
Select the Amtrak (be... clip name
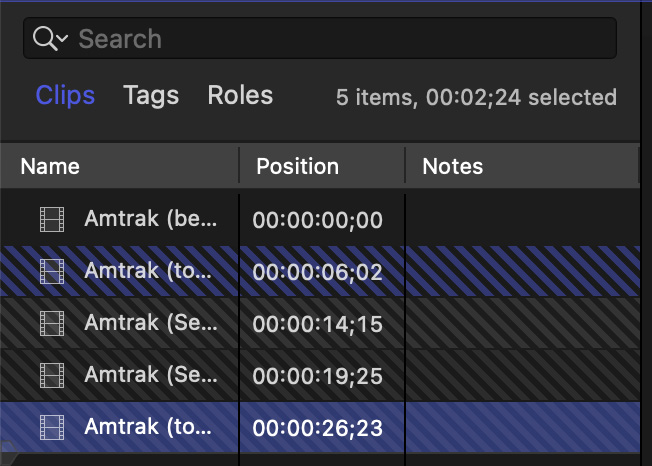[x=148, y=218]
